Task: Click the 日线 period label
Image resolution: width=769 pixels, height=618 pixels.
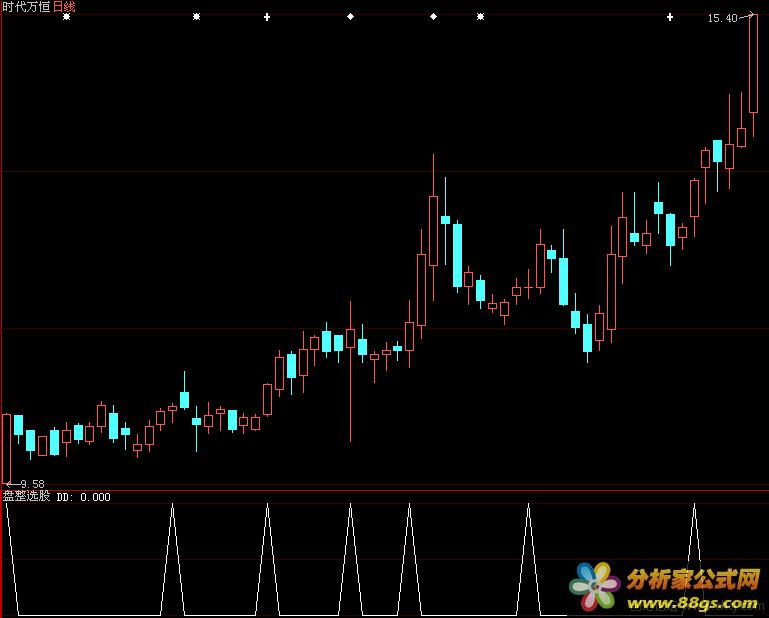Action: point(64,6)
